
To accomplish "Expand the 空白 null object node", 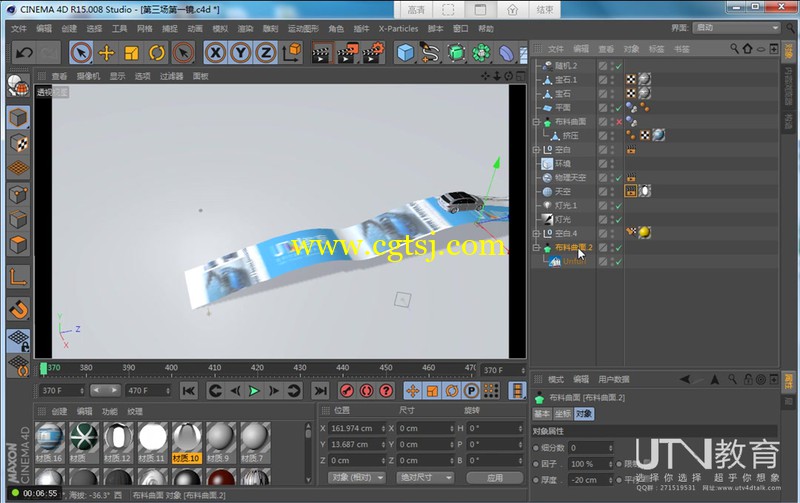I will [x=536, y=149].
